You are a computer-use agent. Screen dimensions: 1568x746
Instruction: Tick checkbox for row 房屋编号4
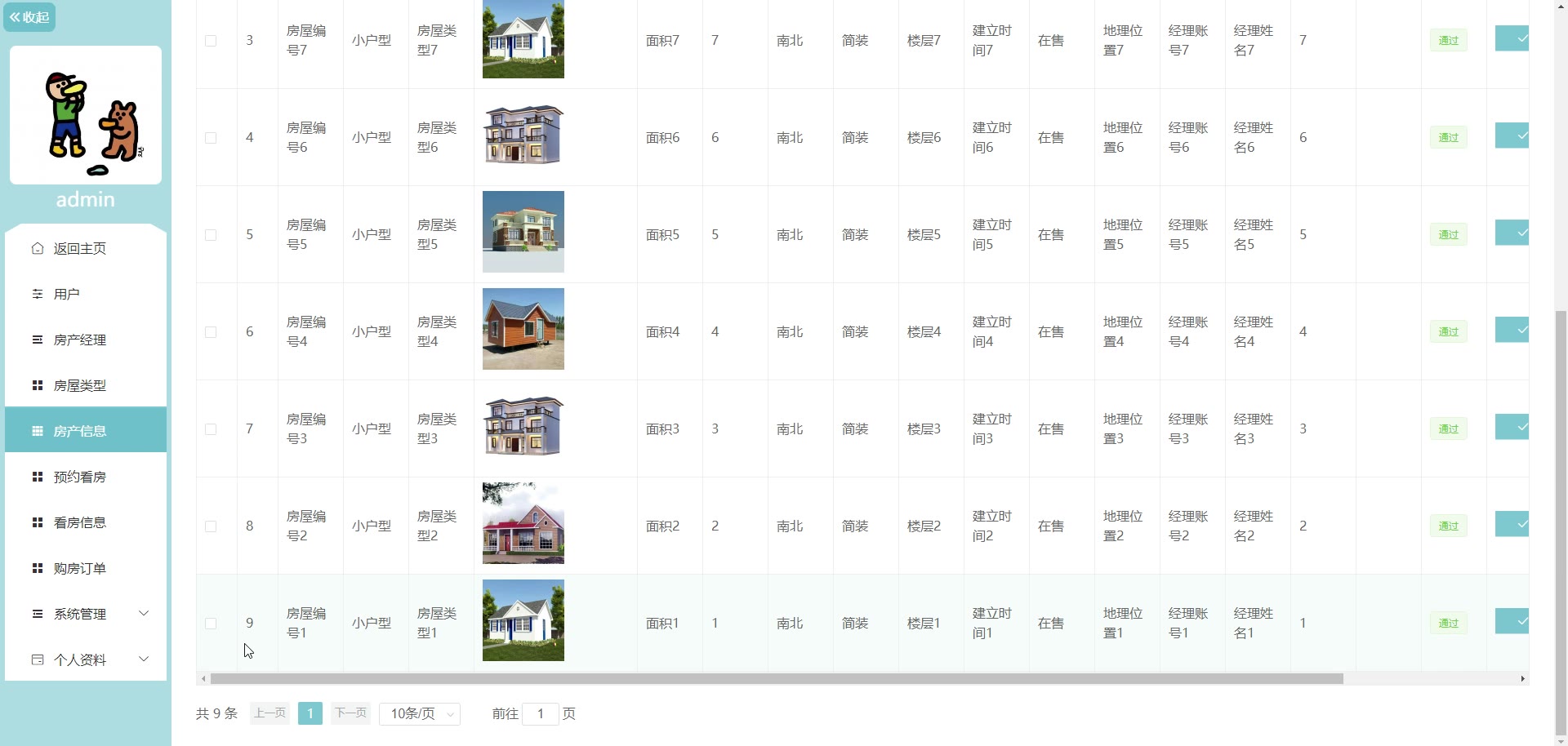pyautogui.click(x=211, y=332)
